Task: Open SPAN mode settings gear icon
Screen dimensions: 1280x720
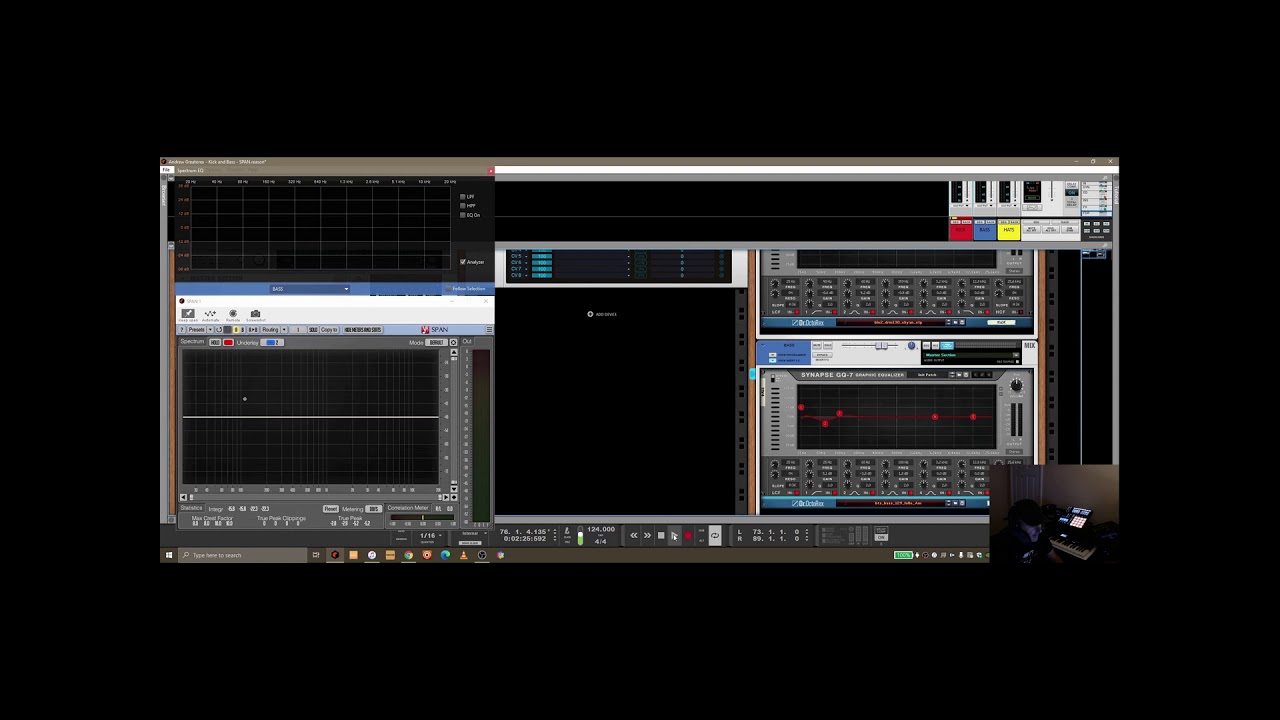Action: pyautogui.click(x=453, y=343)
